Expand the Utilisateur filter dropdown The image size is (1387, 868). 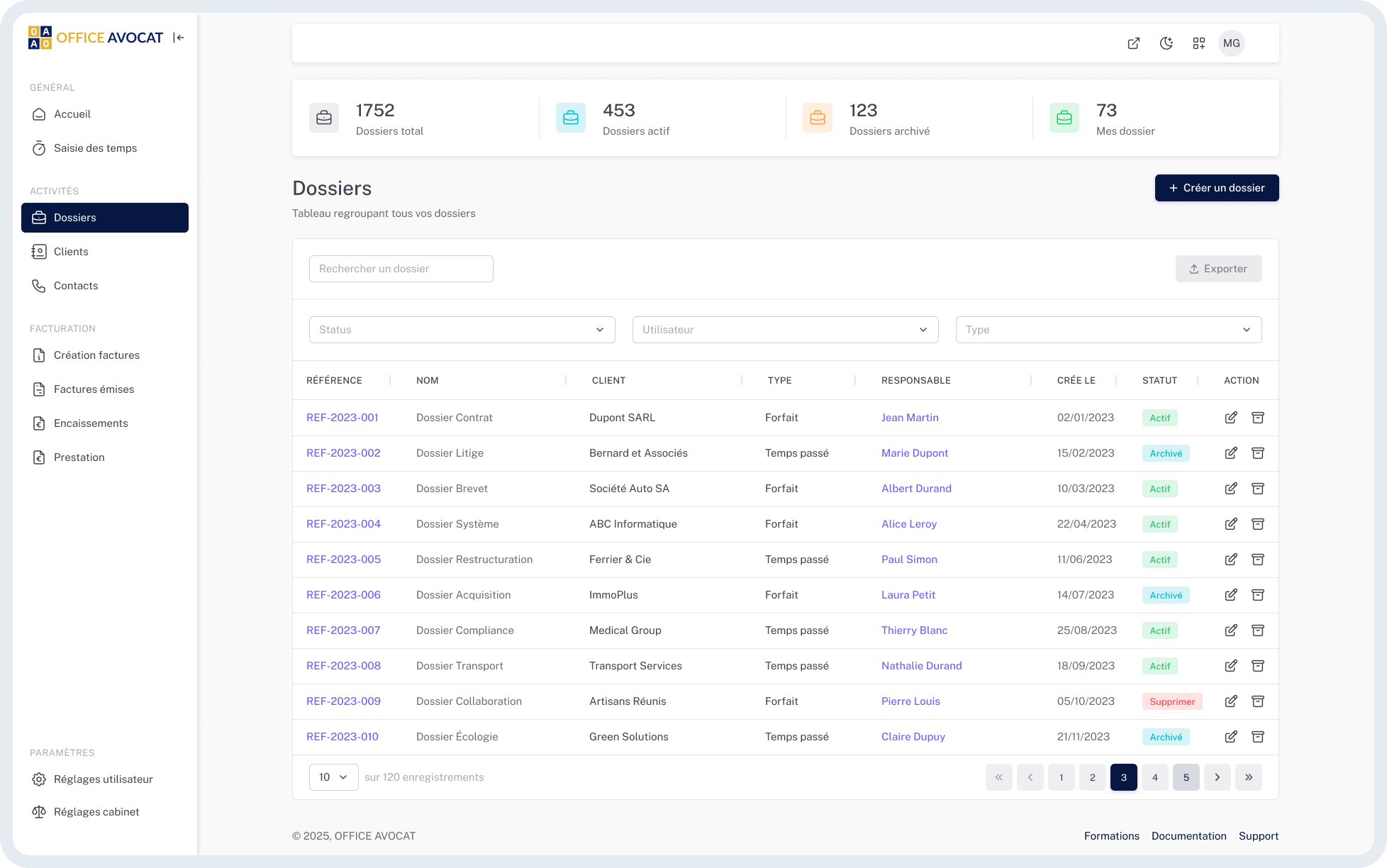click(785, 330)
